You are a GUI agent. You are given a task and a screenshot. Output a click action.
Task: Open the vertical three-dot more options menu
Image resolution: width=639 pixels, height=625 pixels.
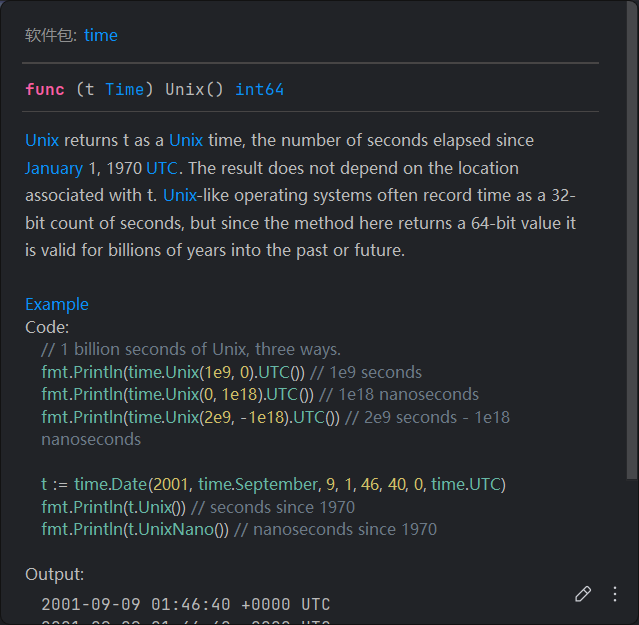tap(615, 594)
